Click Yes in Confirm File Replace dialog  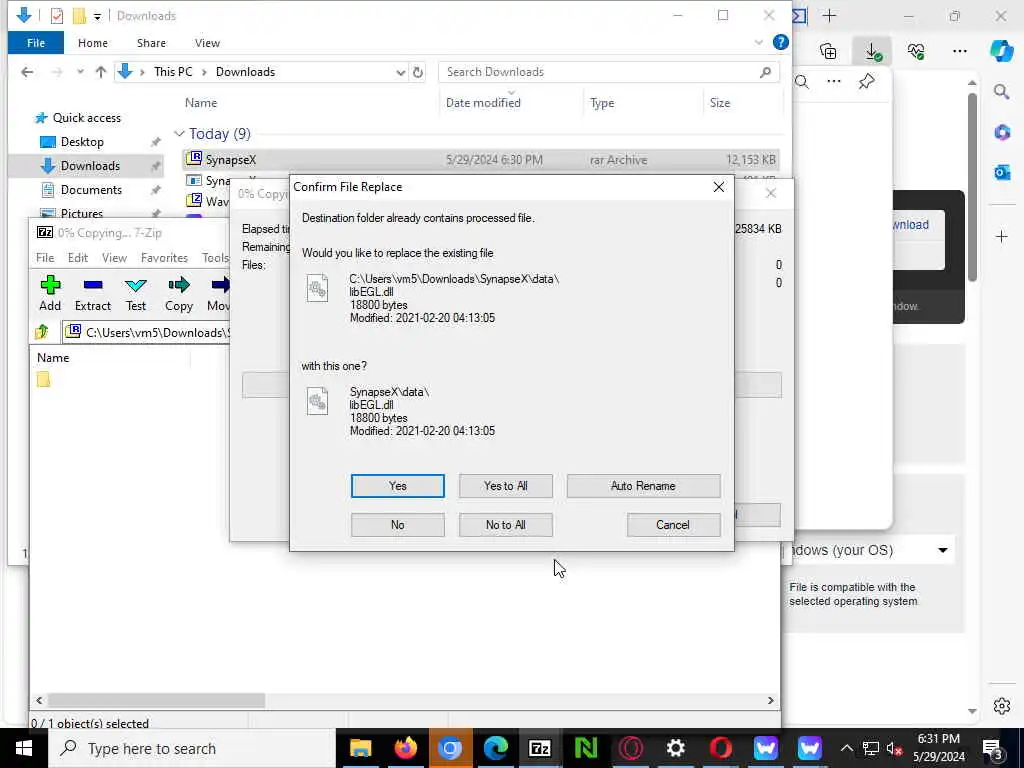coord(397,486)
